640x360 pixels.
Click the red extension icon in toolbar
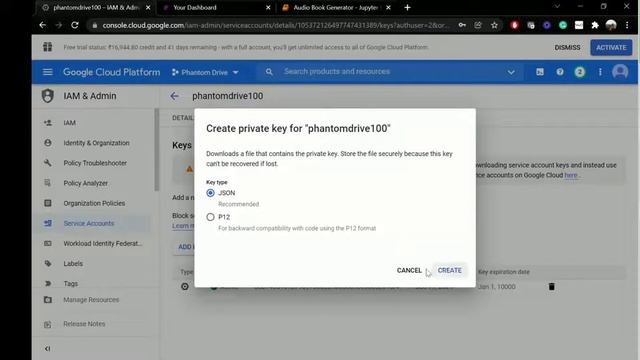coord(514,25)
